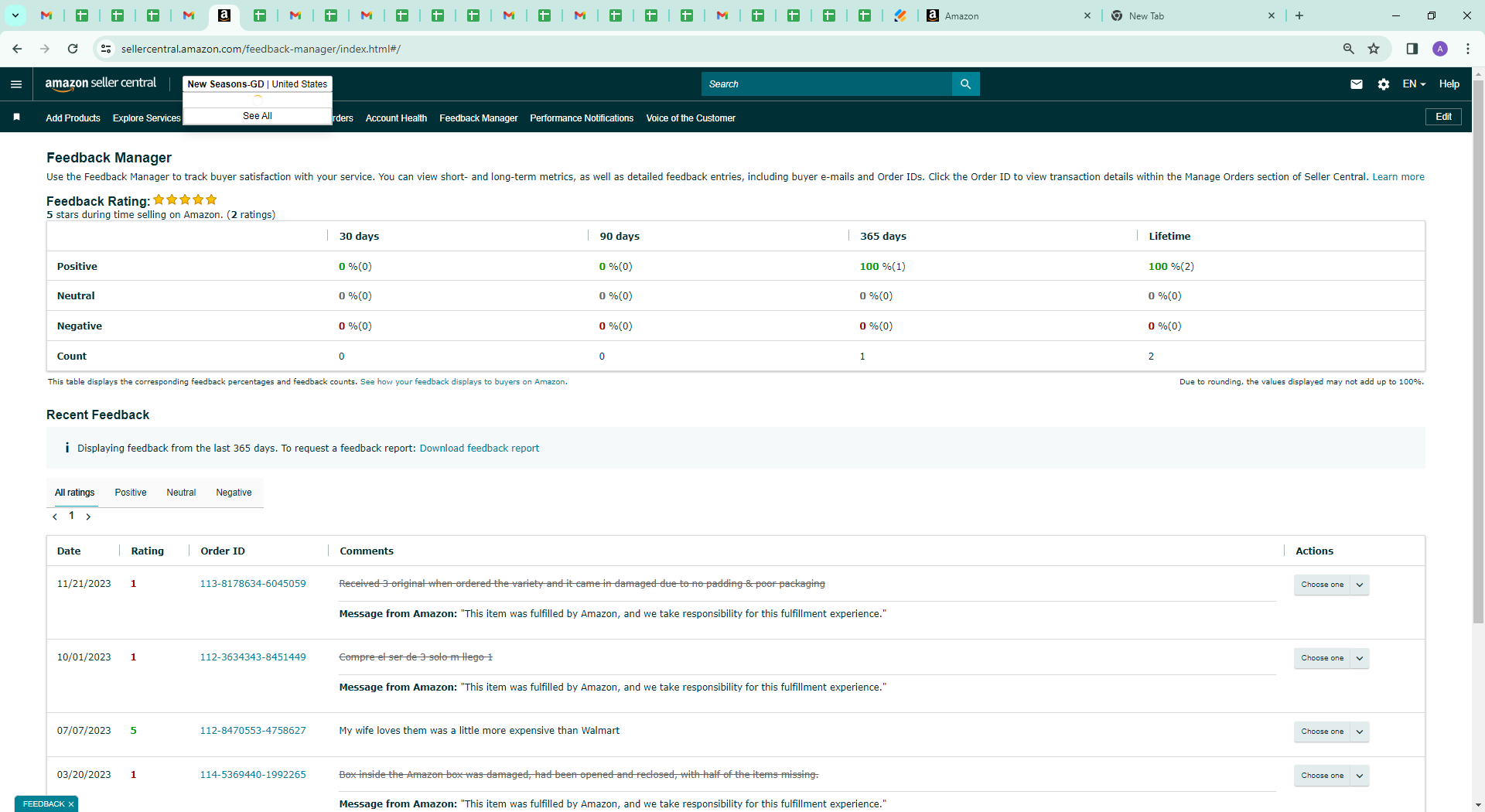Go to next feedback page arrow
This screenshot has width=1485, height=812.
[88, 517]
